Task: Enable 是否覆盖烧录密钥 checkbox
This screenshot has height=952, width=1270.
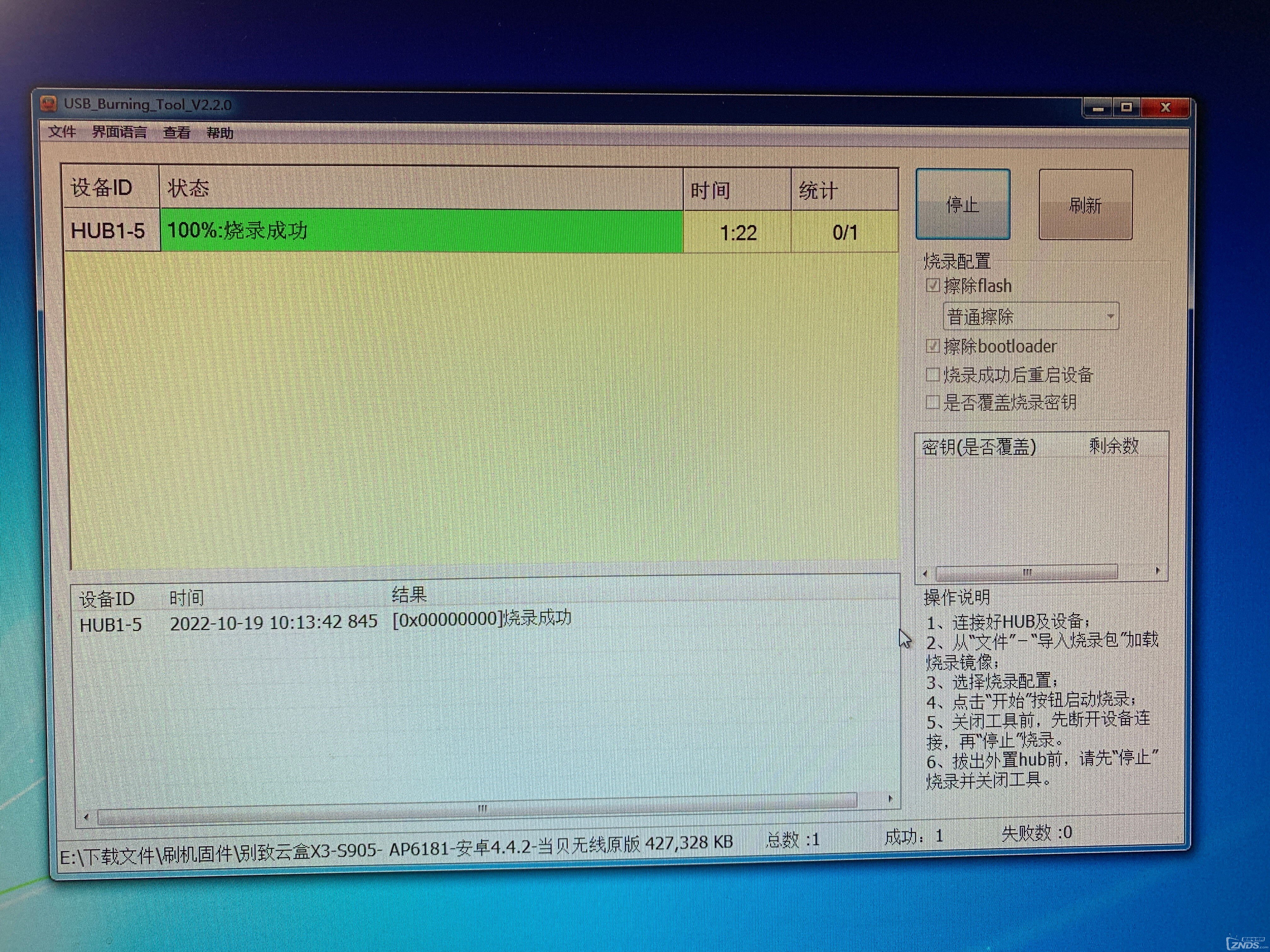Action: click(x=932, y=402)
